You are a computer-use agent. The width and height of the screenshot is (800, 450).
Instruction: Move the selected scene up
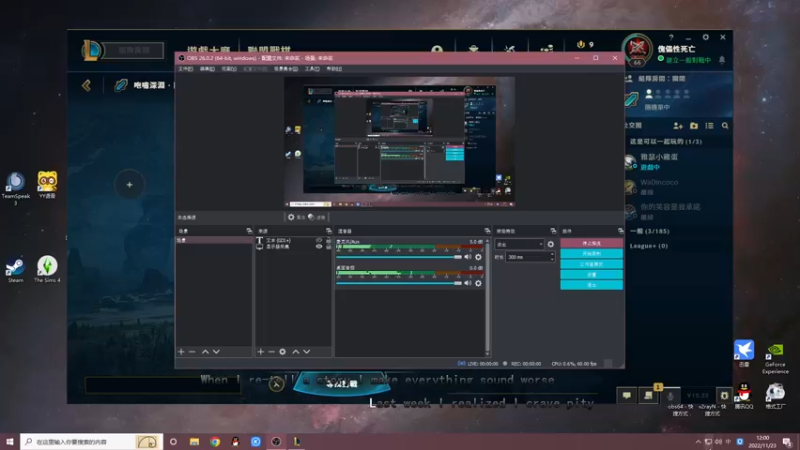click(x=205, y=352)
